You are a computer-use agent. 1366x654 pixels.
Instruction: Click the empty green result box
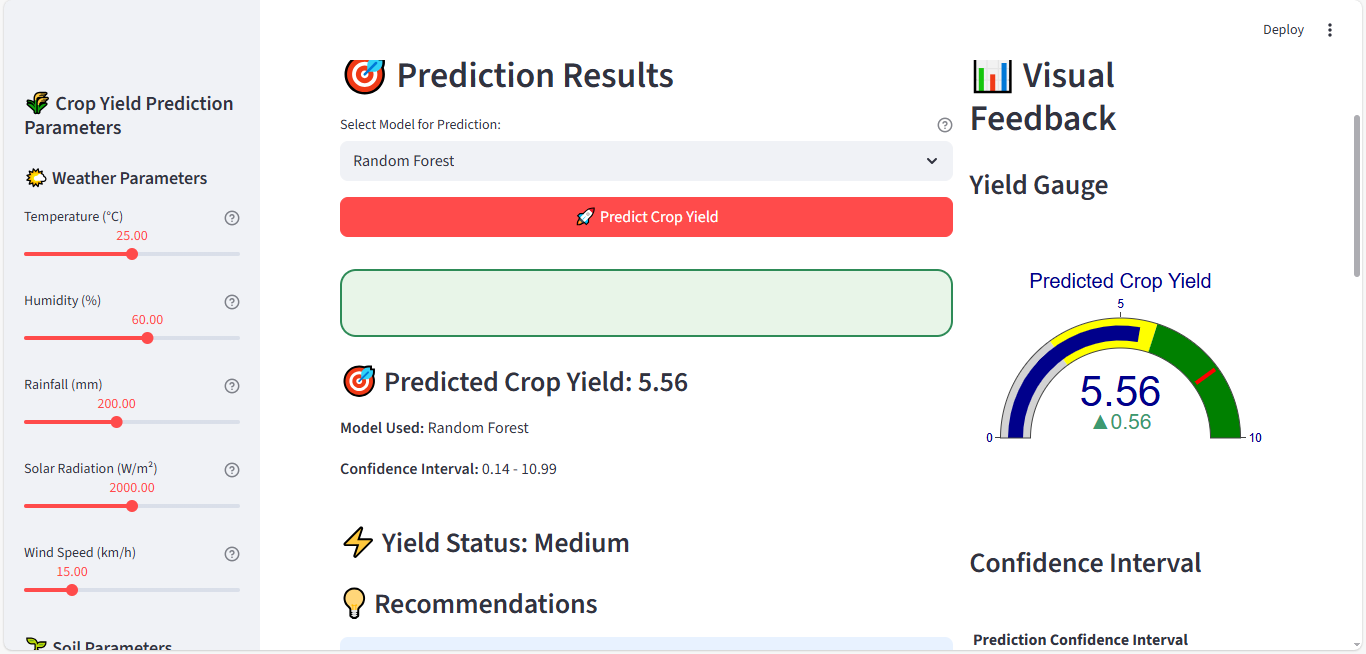pyautogui.click(x=645, y=303)
